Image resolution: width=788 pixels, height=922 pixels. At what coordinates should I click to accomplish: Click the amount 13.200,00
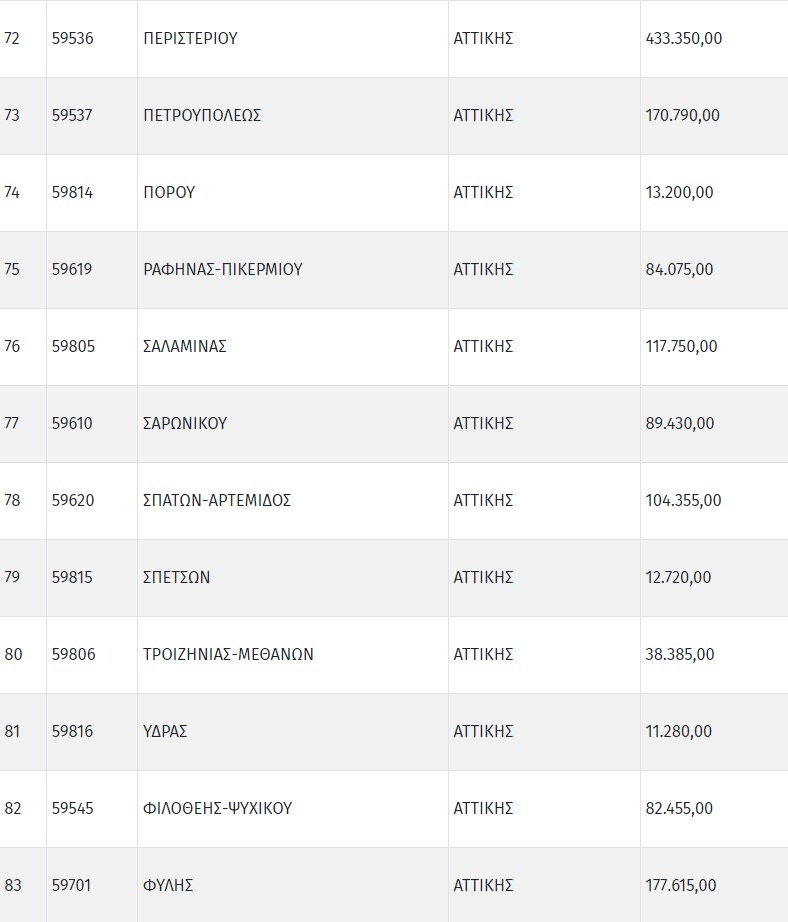(680, 193)
